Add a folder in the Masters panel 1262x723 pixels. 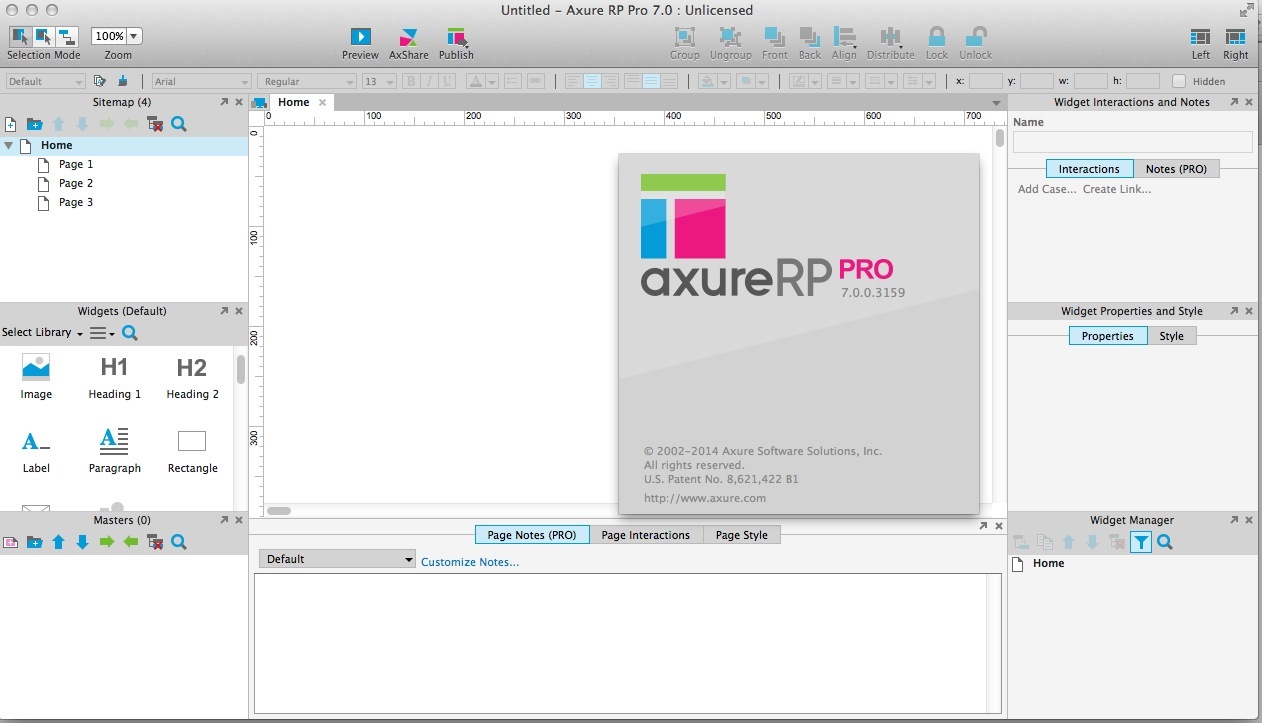pyautogui.click(x=34, y=542)
